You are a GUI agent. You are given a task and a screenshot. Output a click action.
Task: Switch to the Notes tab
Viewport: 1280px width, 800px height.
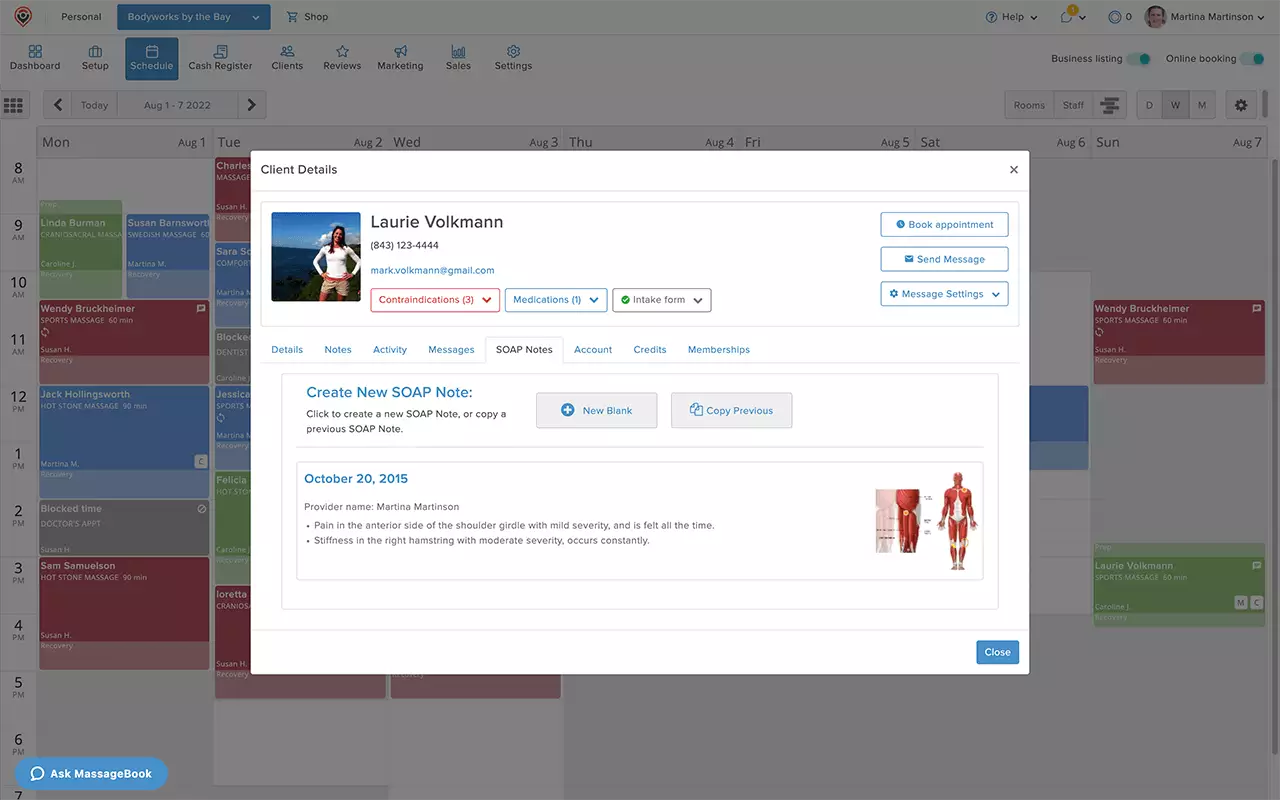click(337, 349)
